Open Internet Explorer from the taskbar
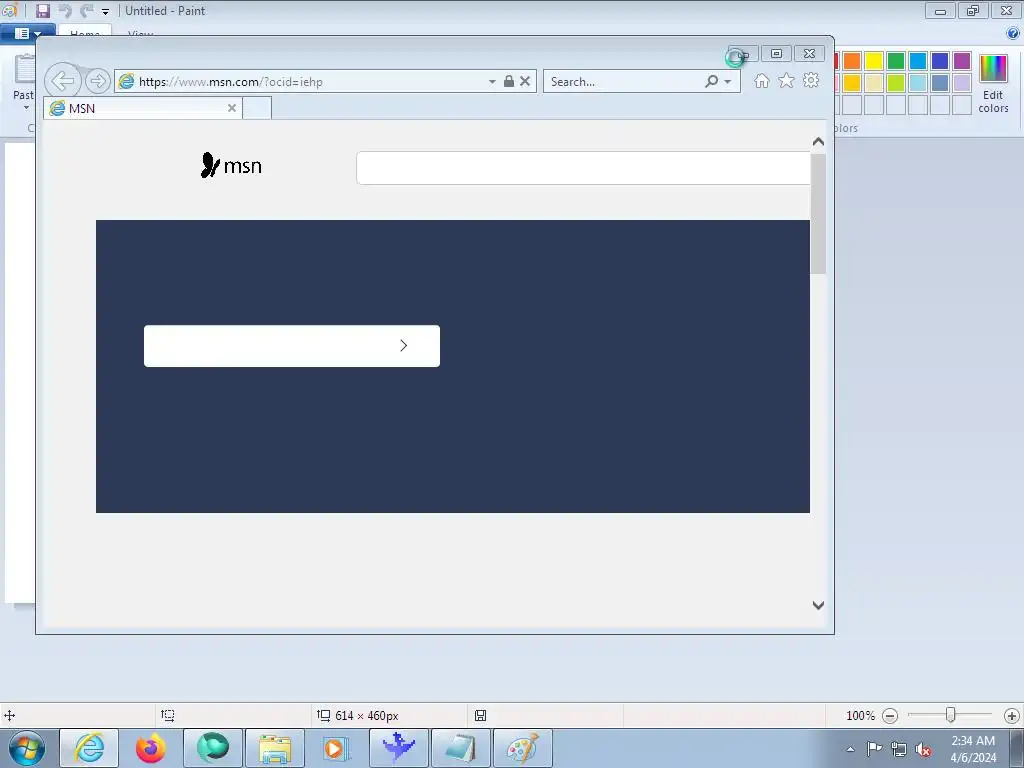The image size is (1024, 768). click(89, 748)
